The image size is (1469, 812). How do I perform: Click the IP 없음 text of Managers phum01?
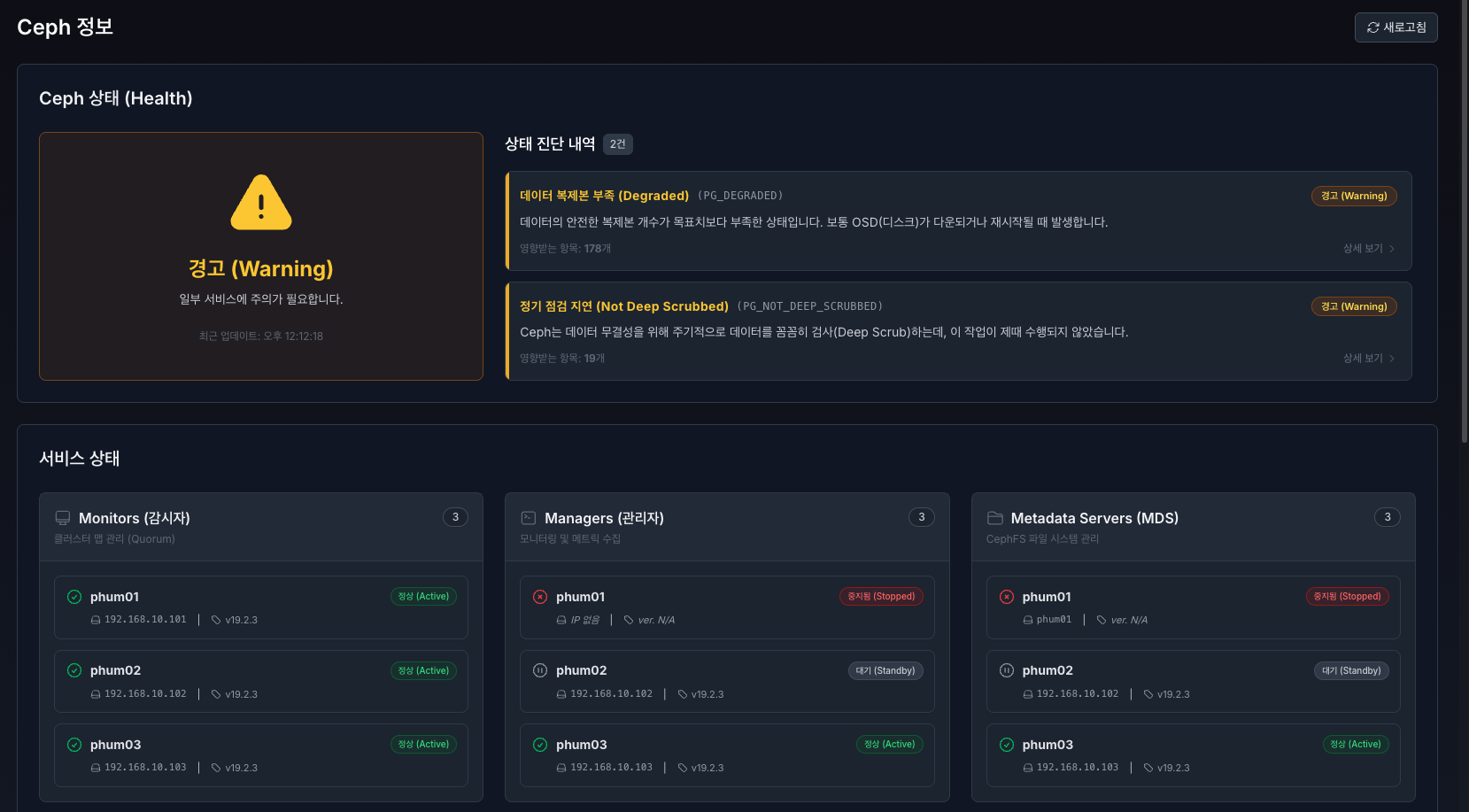click(585, 620)
